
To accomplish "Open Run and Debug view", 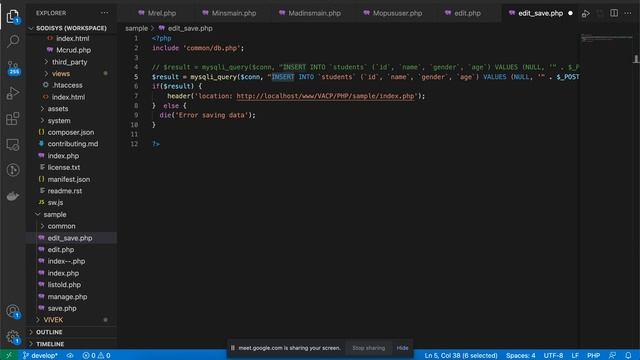I will (13, 93).
